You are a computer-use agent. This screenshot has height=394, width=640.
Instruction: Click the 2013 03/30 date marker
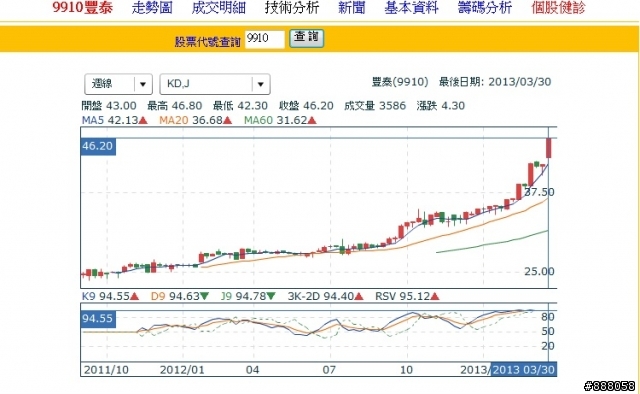[x=524, y=370]
